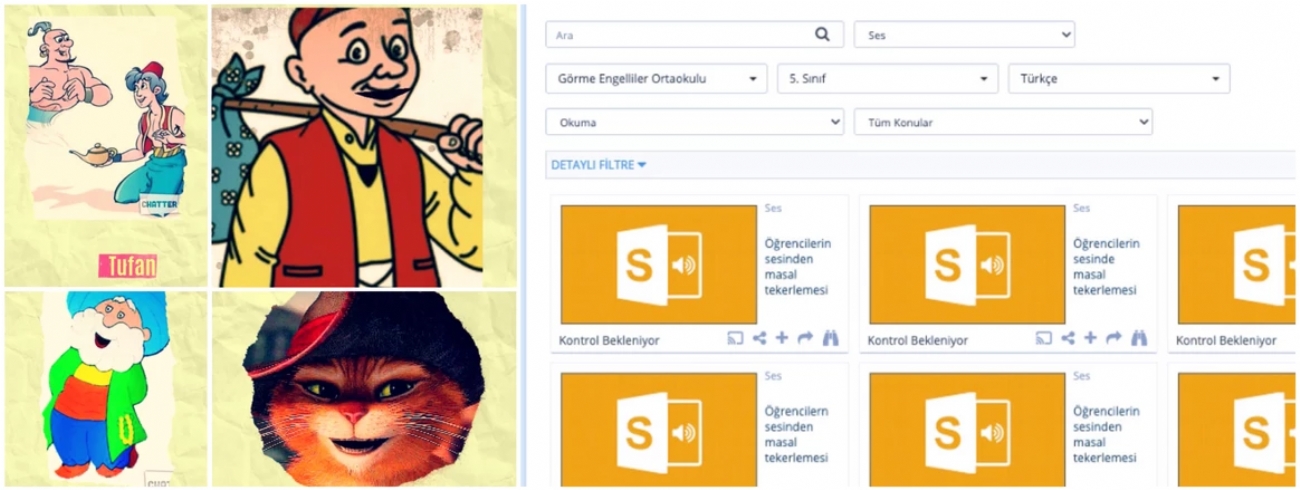Image resolution: width=1300 pixels, height=490 pixels.
Task: Open first Öğrencilerin sesinden masal tekerlemesi thumbnail
Action: 659,265
